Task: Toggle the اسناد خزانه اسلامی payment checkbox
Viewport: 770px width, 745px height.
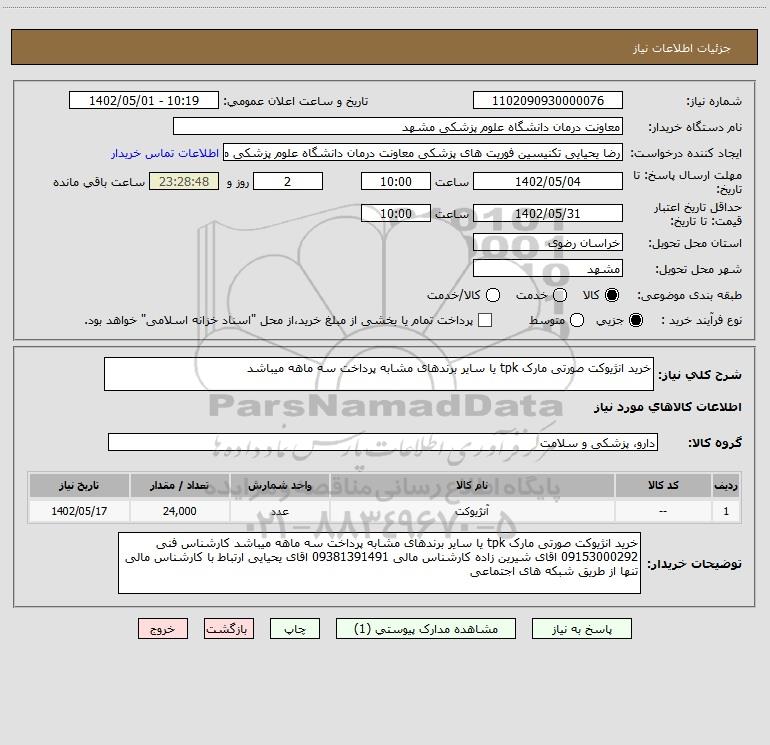Action: click(x=485, y=320)
